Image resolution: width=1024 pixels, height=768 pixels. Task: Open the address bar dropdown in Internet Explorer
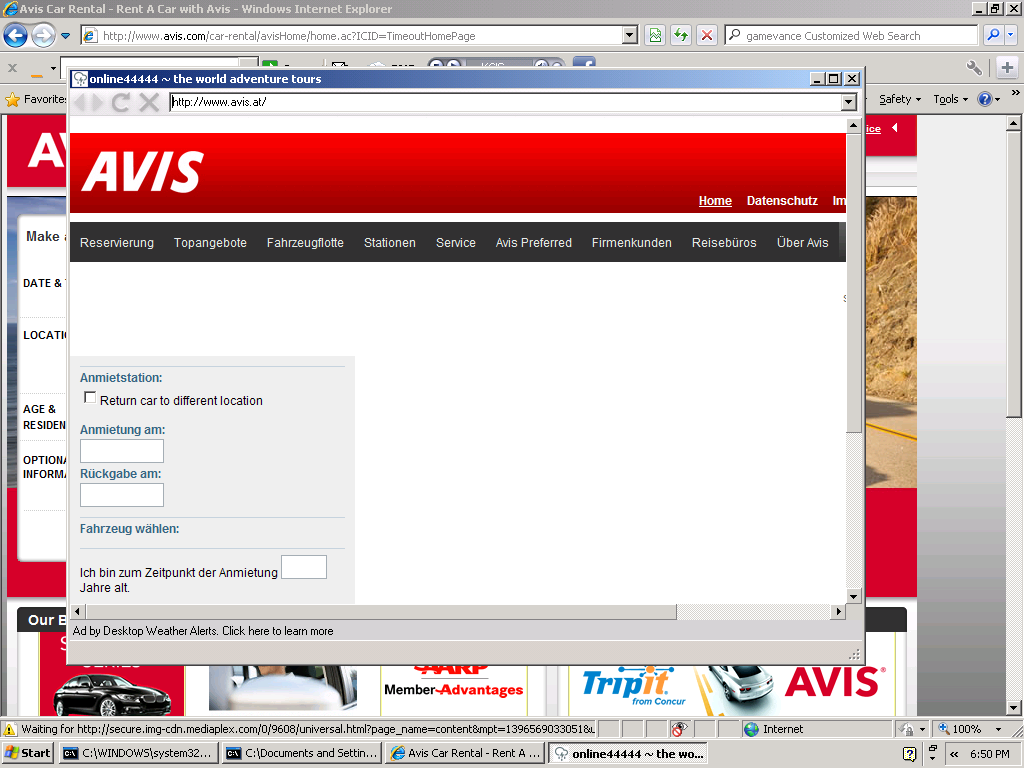[x=630, y=35]
